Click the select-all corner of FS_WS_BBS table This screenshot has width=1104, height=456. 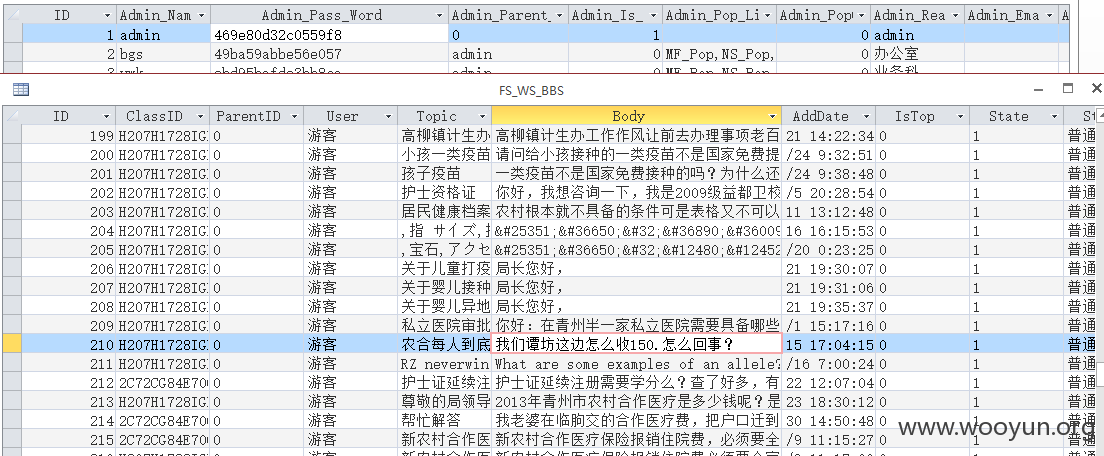point(11,117)
